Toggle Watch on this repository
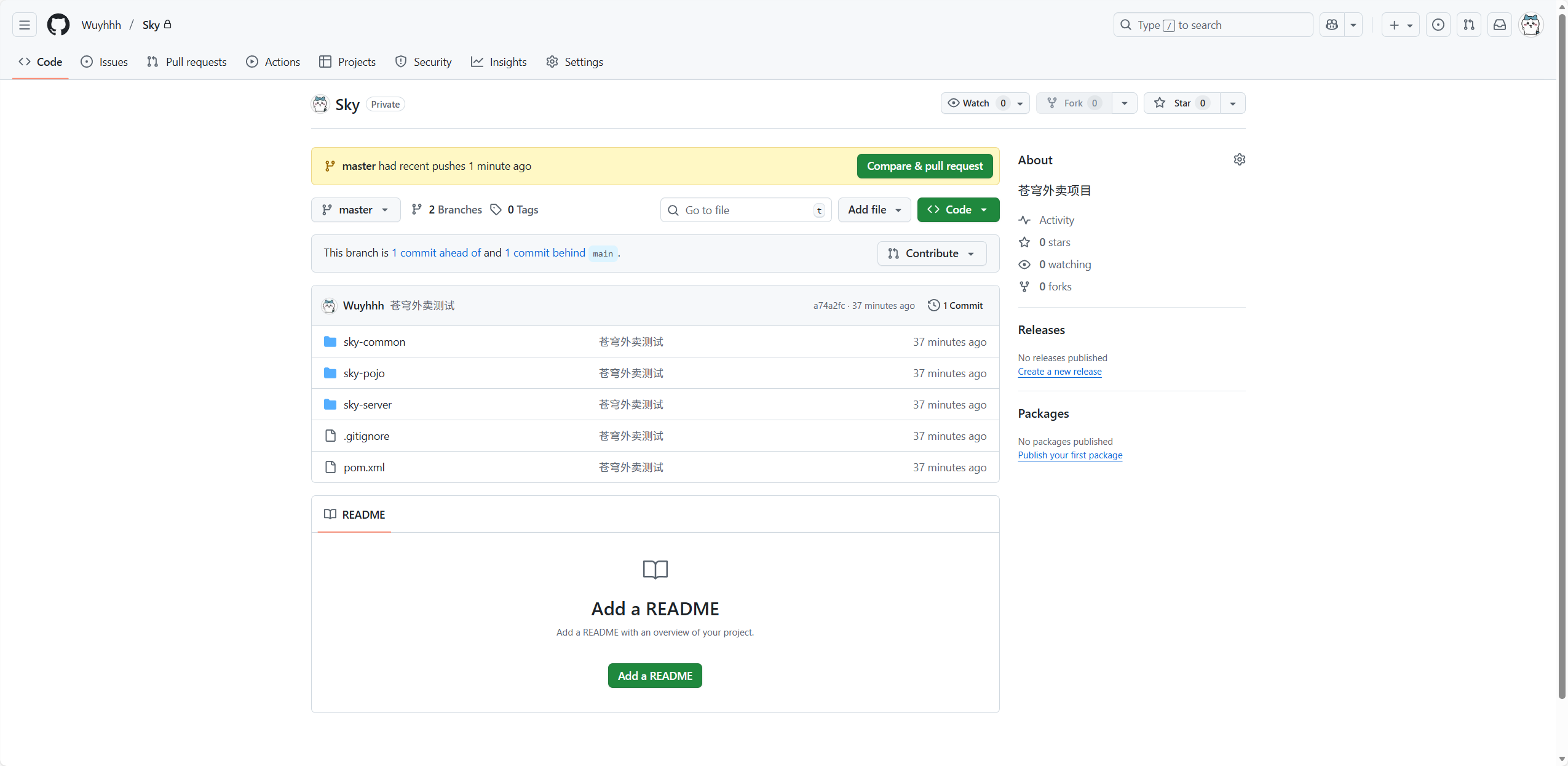This screenshot has width=1568, height=766. pos(976,103)
